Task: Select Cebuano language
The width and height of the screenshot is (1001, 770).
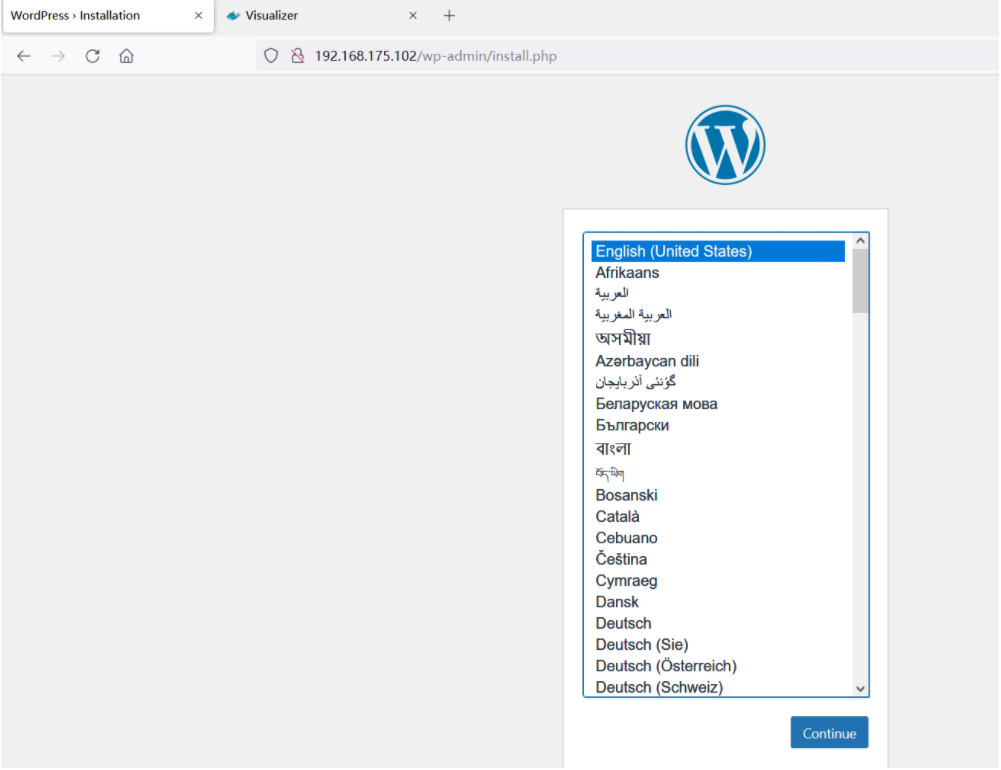Action: [x=718, y=538]
